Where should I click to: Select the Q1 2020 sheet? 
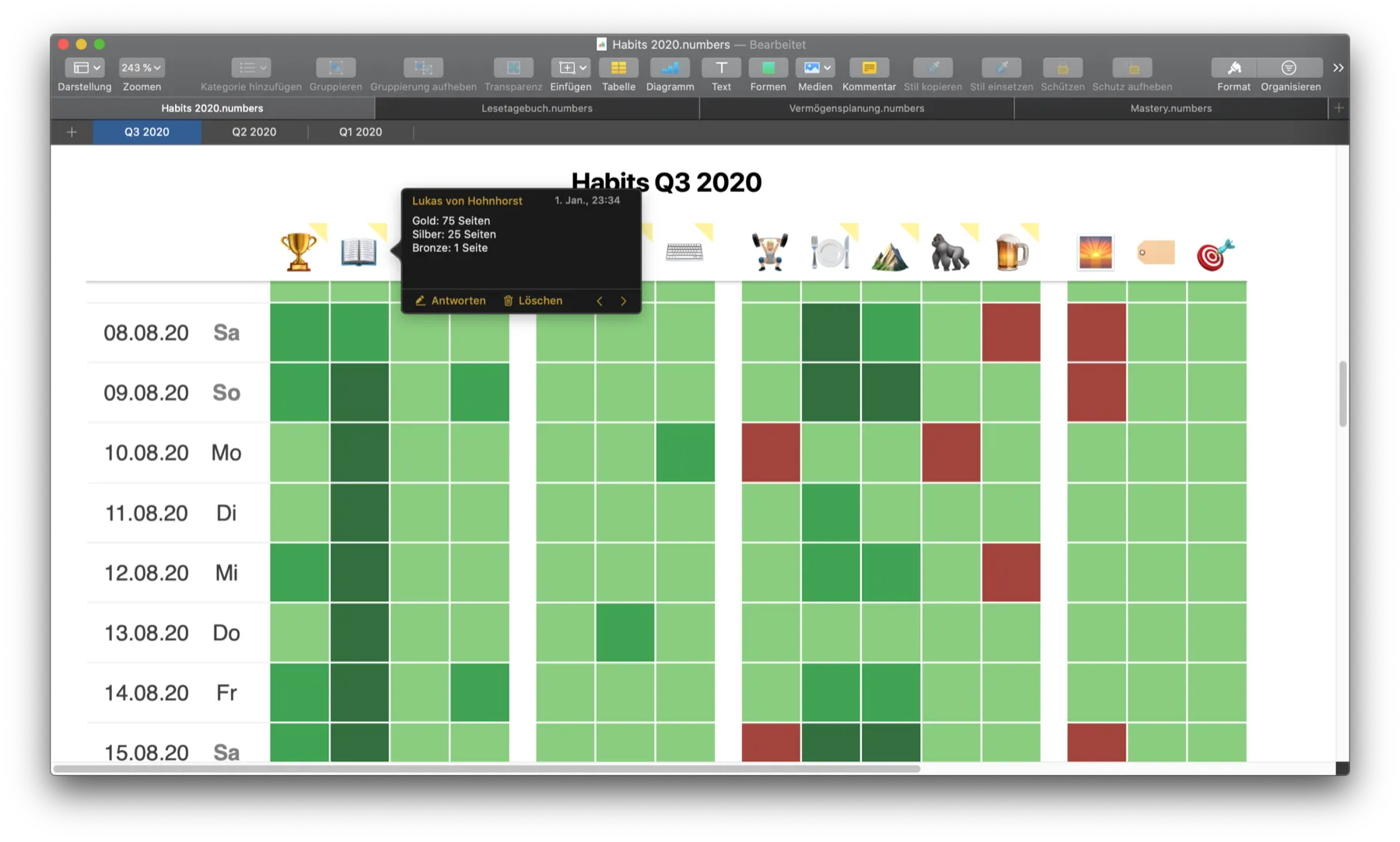(360, 131)
